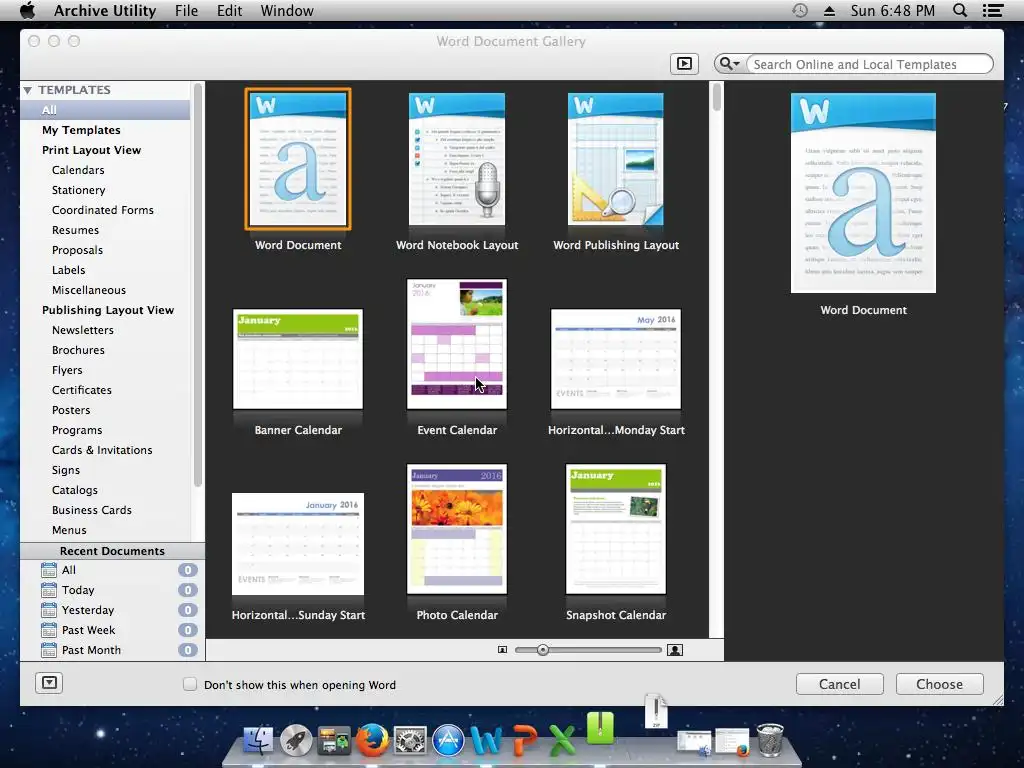The width and height of the screenshot is (1024, 768).
Task: Click the hide-sidebar button at bottom left
Action: [49, 683]
